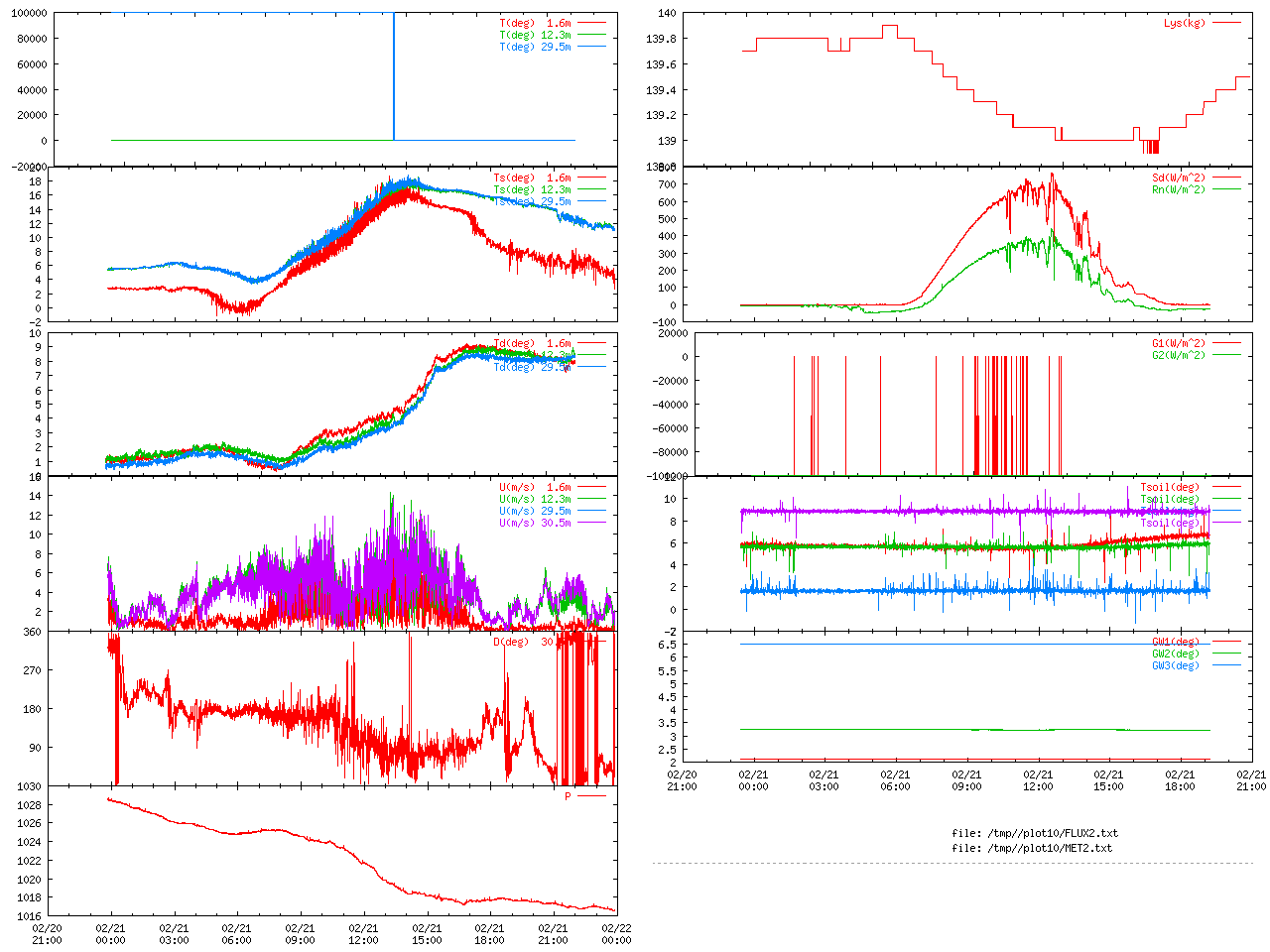The width and height of the screenshot is (1270, 952).
Task: Click the GW3(deg) legend entry
Action: pyautogui.click(x=1175, y=665)
